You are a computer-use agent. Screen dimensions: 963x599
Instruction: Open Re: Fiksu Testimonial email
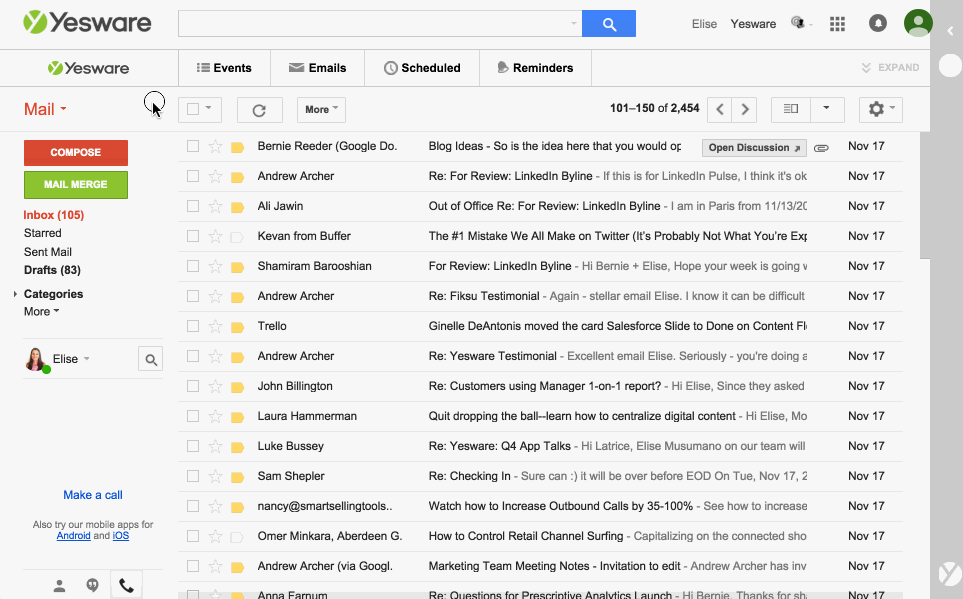(x=540, y=296)
